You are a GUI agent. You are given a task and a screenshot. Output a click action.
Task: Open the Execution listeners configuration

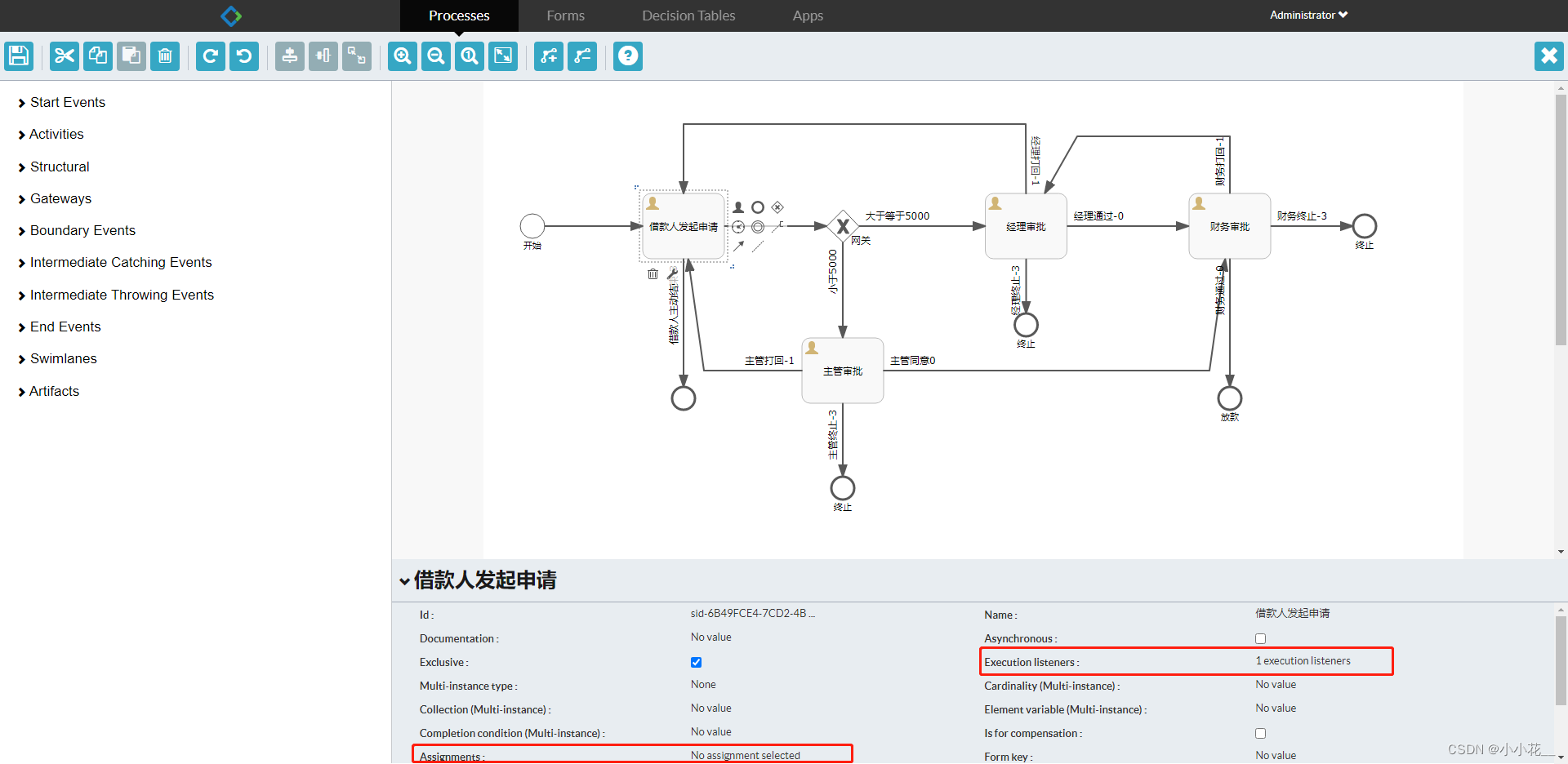click(1302, 661)
